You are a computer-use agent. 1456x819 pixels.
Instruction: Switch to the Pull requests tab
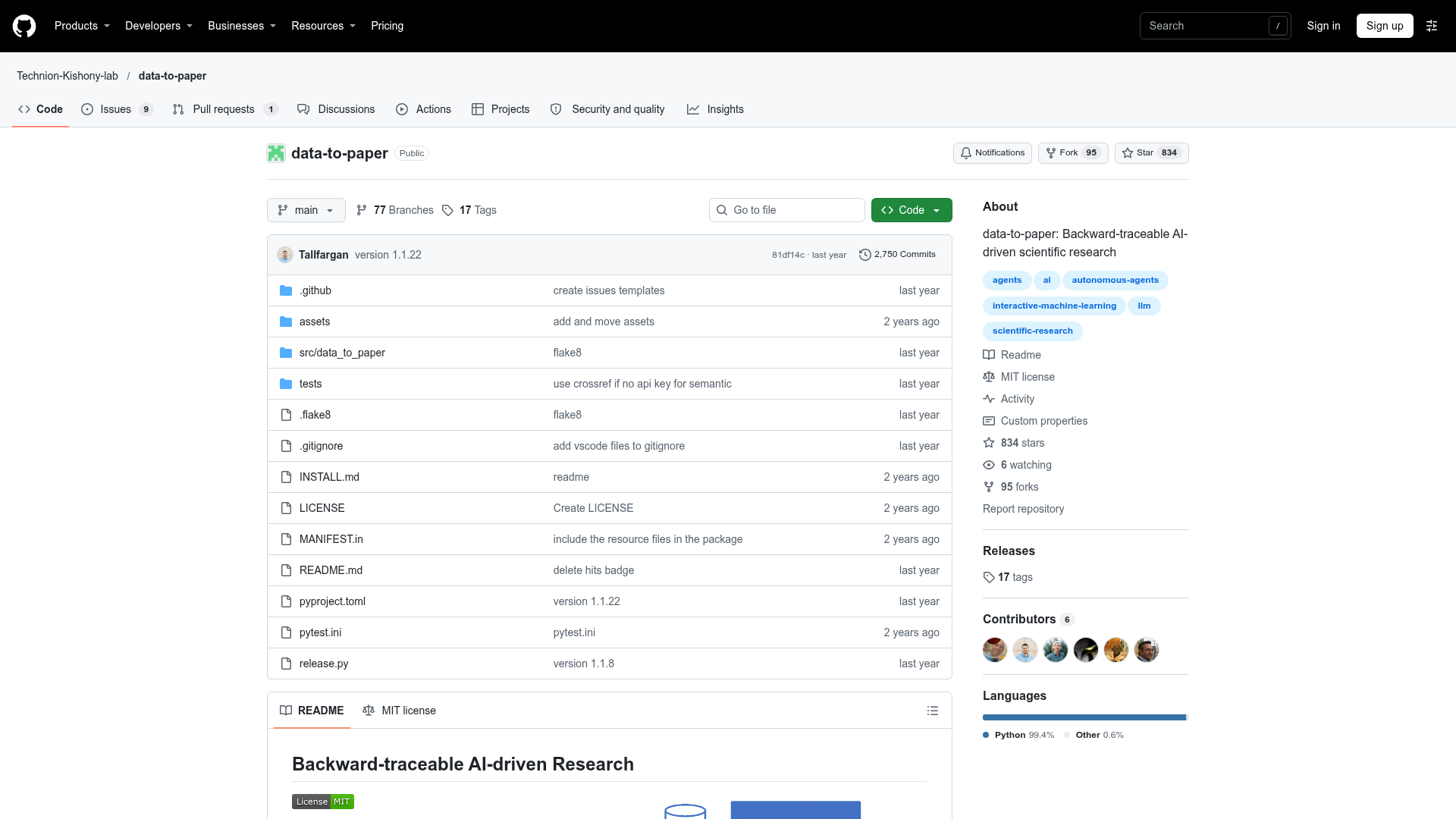[x=225, y=109]
